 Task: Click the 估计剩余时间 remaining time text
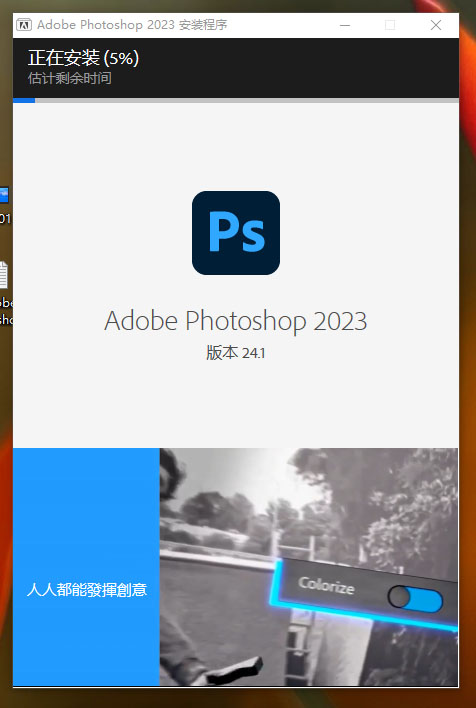click(70, 78)
